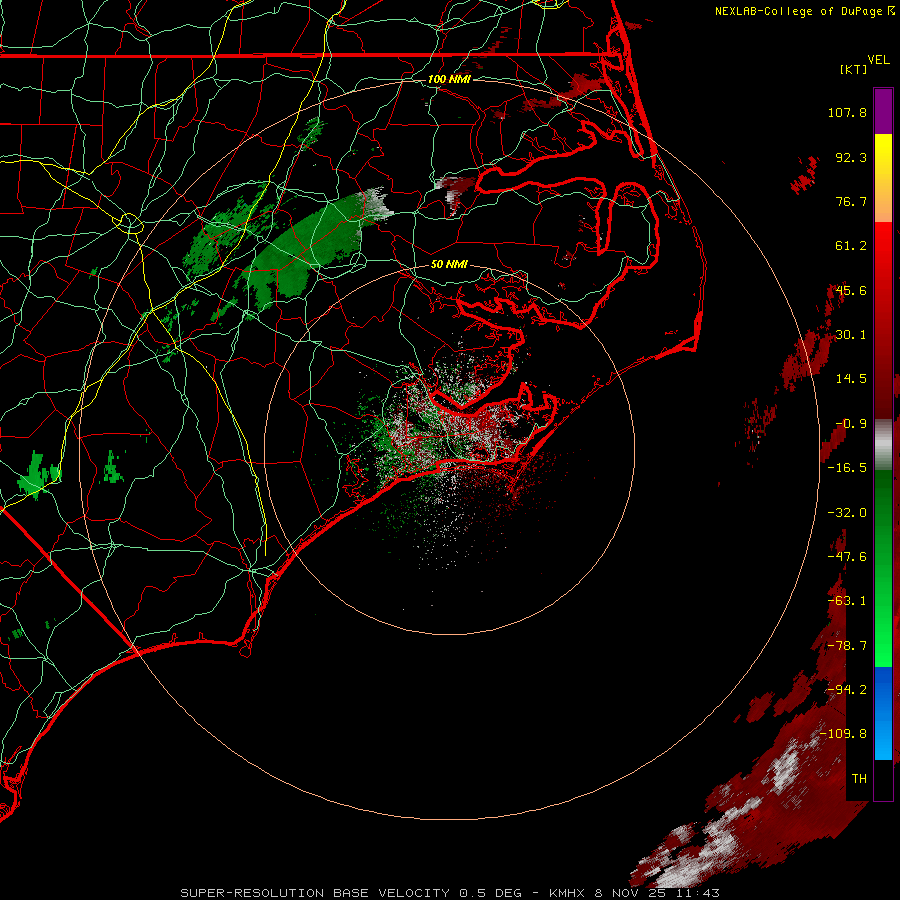
Task: Click the -63.1 legend value
Action: [847, 601]
